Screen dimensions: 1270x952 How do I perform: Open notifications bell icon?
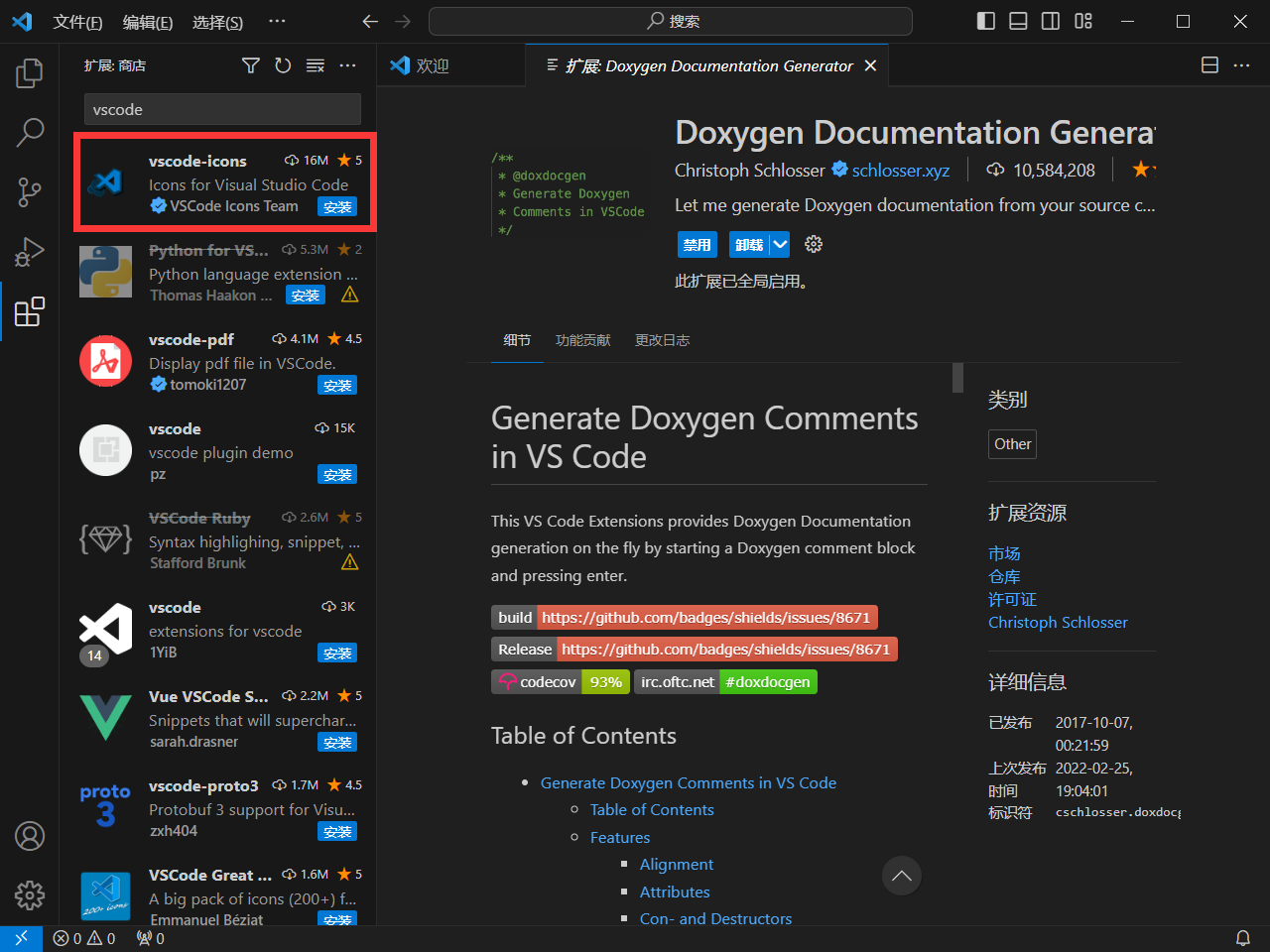(1242, 938)
